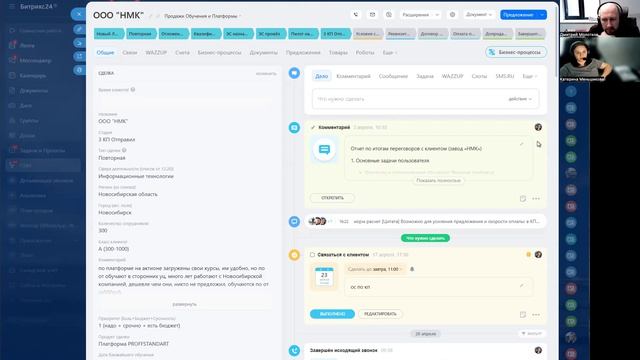Edit the 'ос по кп' description with pencil
640x360 pixels.
521,285
